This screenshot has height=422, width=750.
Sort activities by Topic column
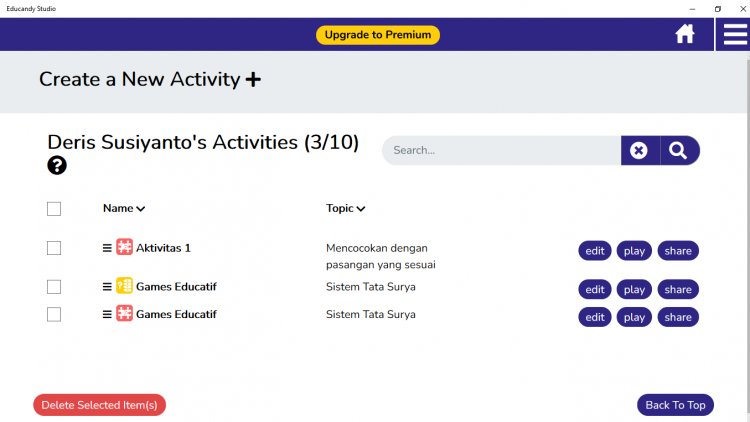tap(345, 209)
